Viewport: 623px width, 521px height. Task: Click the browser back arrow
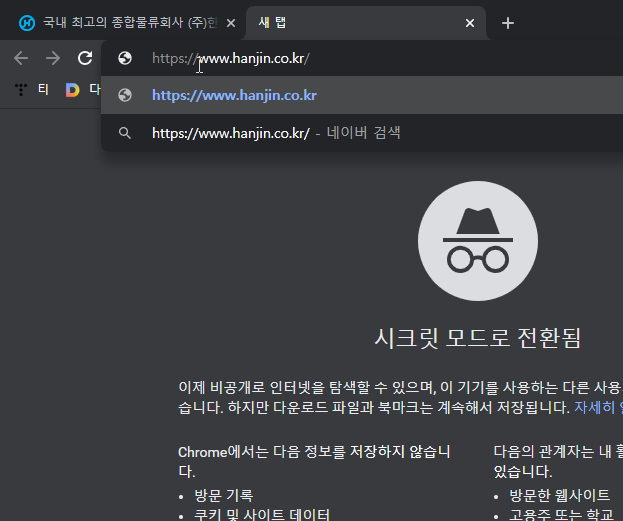coord(21,58)
